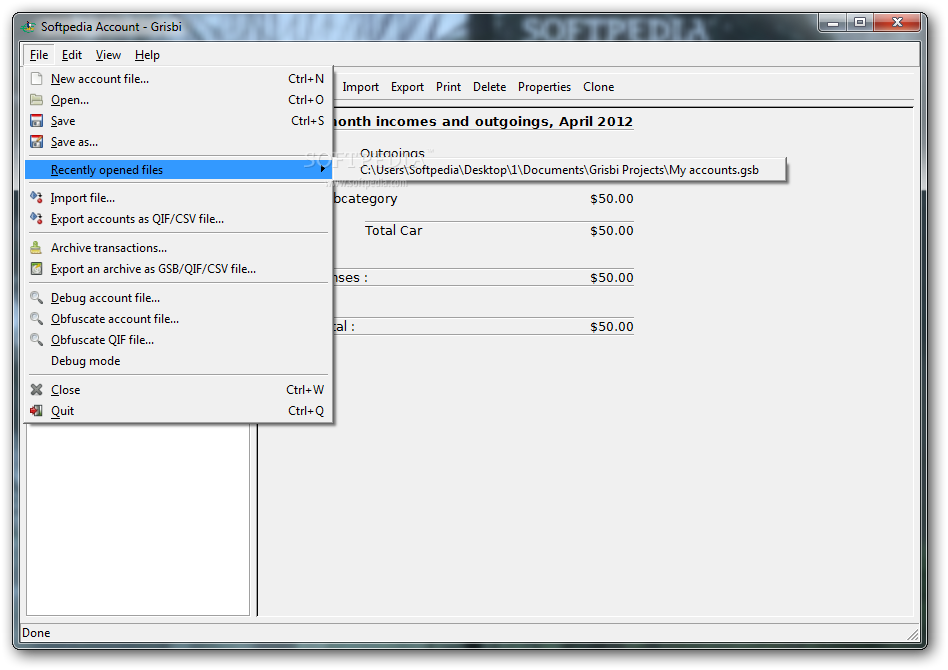This screenshot has height=670, width=948.
Task: Click the Properties toolbar button
Action: [x=544, y=87]
